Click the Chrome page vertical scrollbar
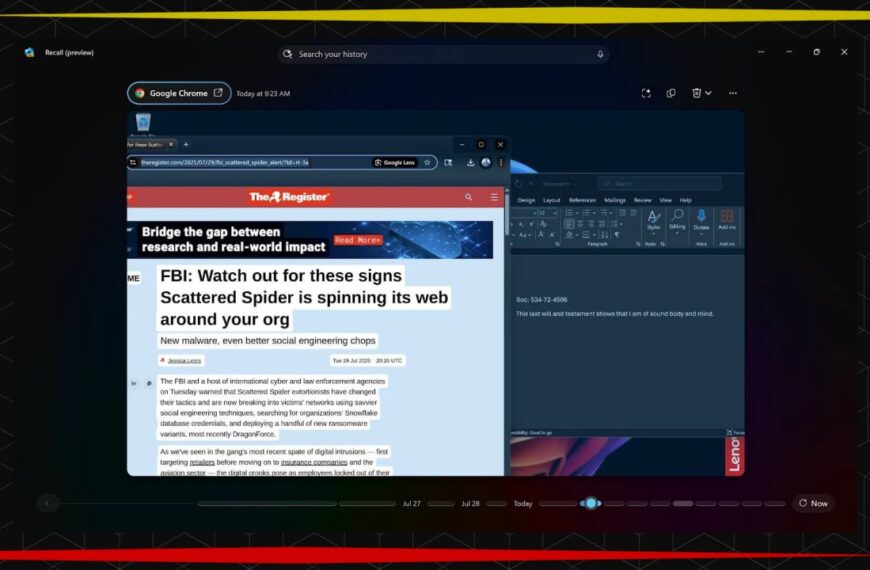Viewport: 870px width, 570px height. (x=507, y=214)
